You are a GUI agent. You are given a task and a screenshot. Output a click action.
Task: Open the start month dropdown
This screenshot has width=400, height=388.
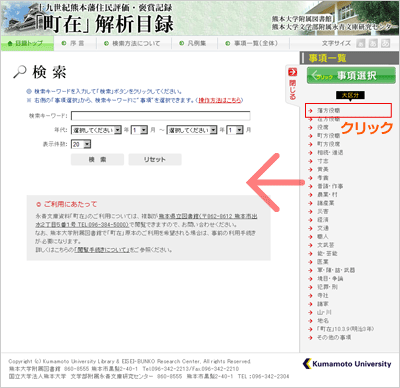pos(139,130)
